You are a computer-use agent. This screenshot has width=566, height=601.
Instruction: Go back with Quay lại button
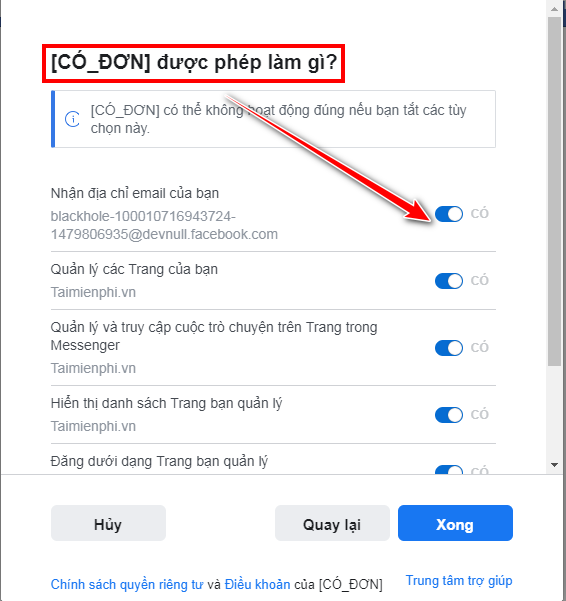(x=332, y=523)
